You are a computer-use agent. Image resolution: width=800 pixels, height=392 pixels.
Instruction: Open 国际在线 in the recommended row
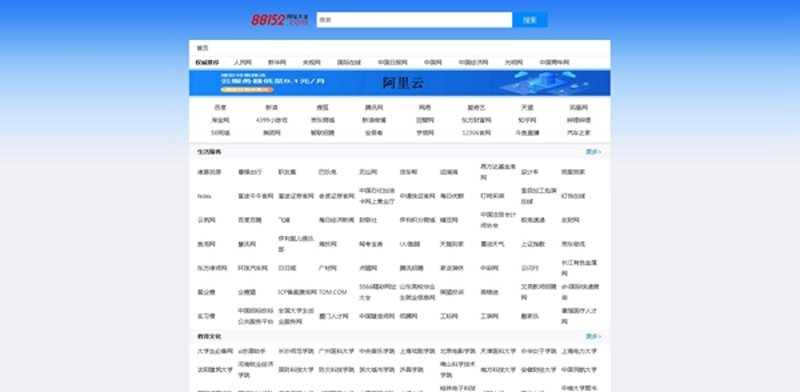(x=349, y=62)
